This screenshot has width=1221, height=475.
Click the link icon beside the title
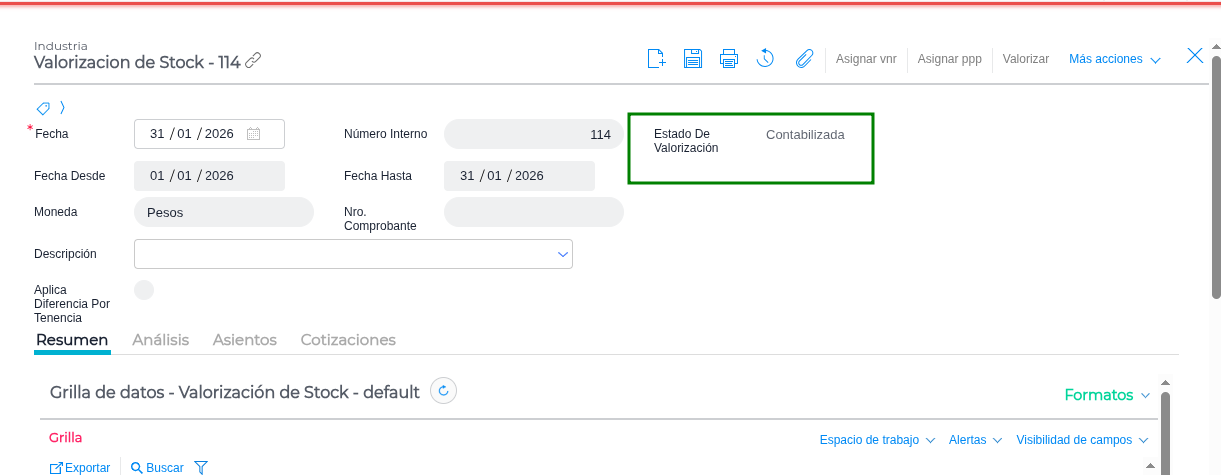click(x=253, y=62)
